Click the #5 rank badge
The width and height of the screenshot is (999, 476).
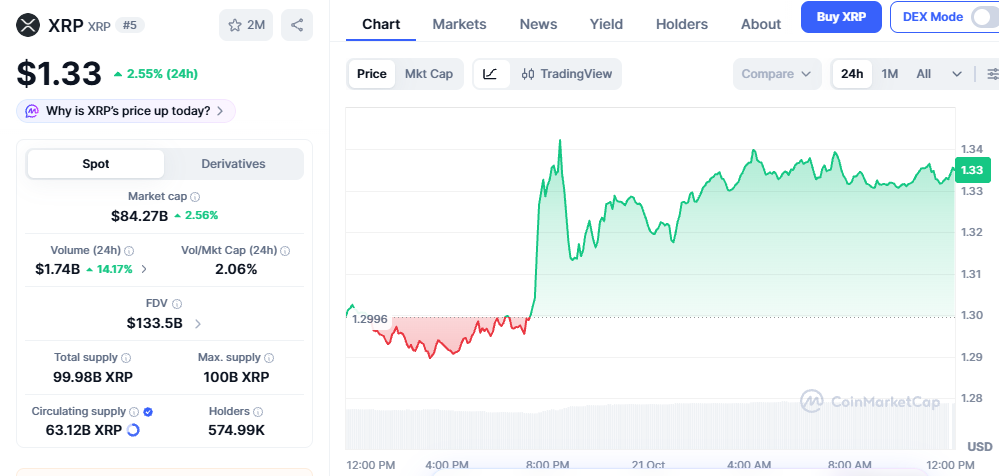130,25
